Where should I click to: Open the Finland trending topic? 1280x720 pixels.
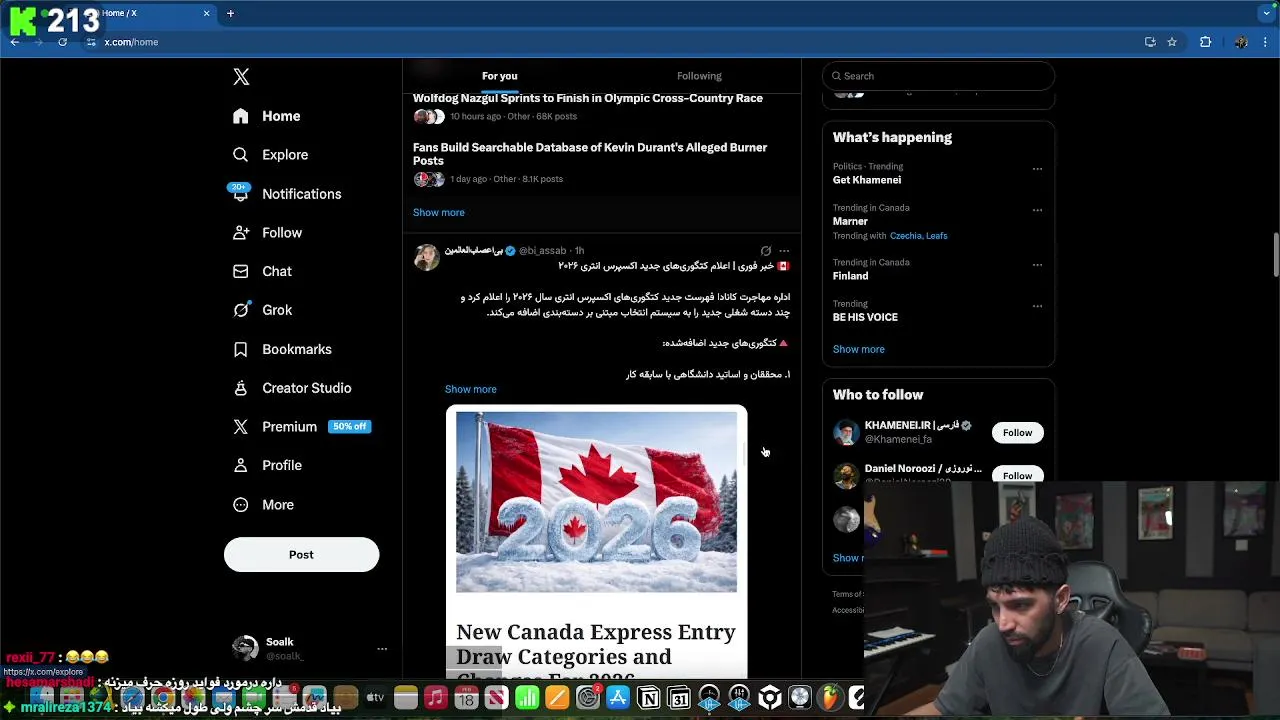click(x=850, y=276)
